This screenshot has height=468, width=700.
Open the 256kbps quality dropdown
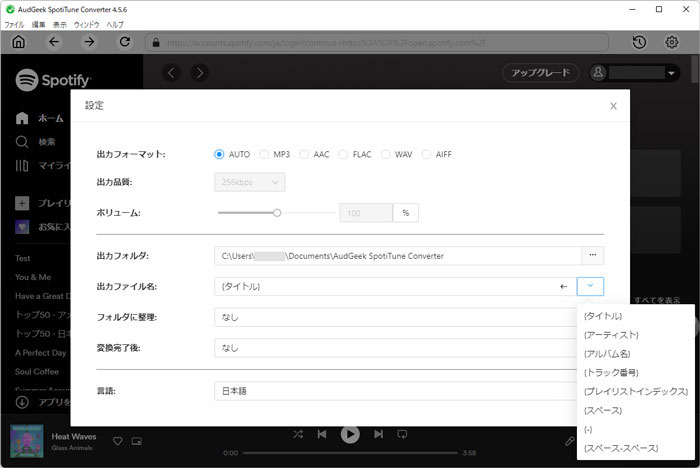point(250,182)
